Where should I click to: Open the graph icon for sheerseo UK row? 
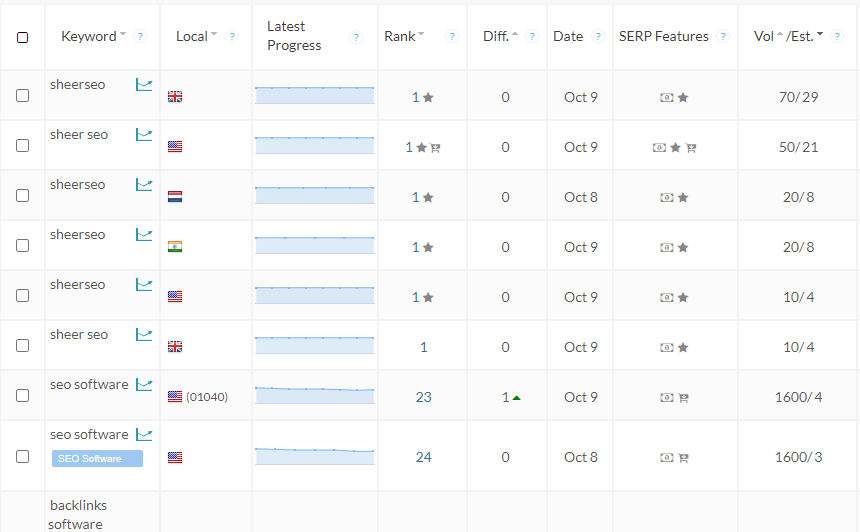click(144, 85)
